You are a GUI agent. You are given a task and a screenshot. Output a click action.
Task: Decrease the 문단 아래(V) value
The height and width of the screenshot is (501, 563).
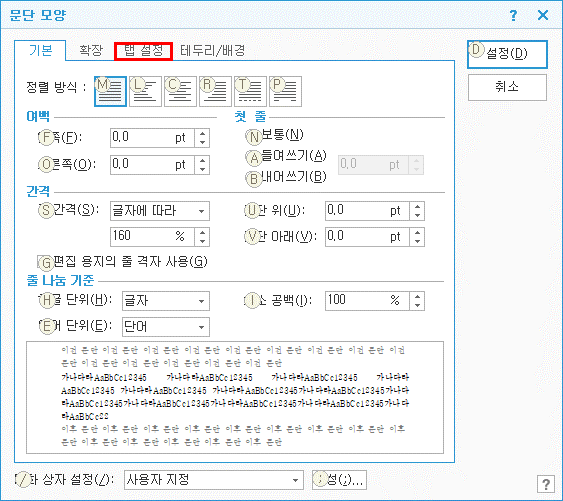click(x=417, y=242)
